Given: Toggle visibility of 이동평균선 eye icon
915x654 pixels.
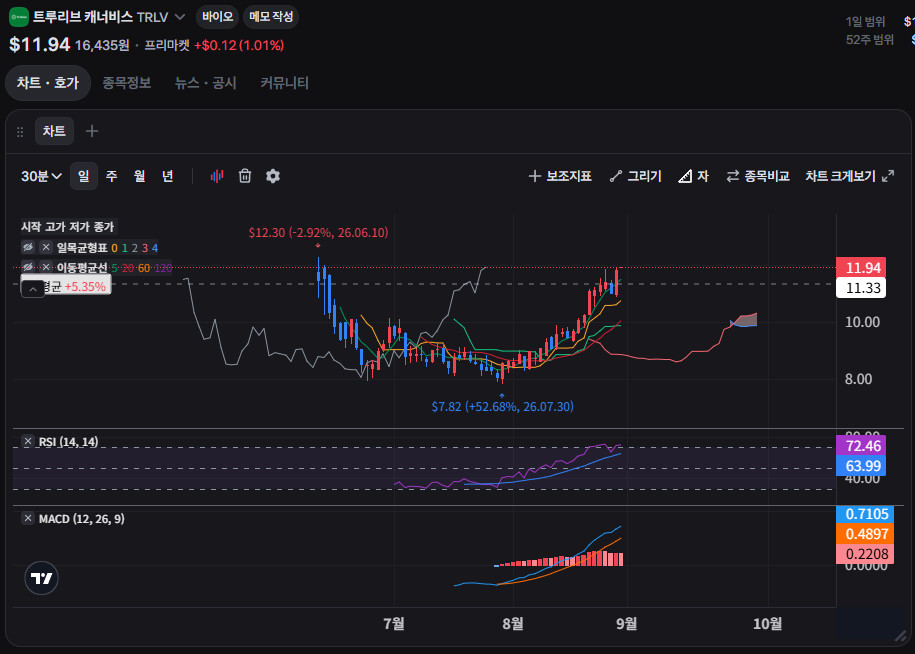Looking at the screenshot, I should [27, 267].
